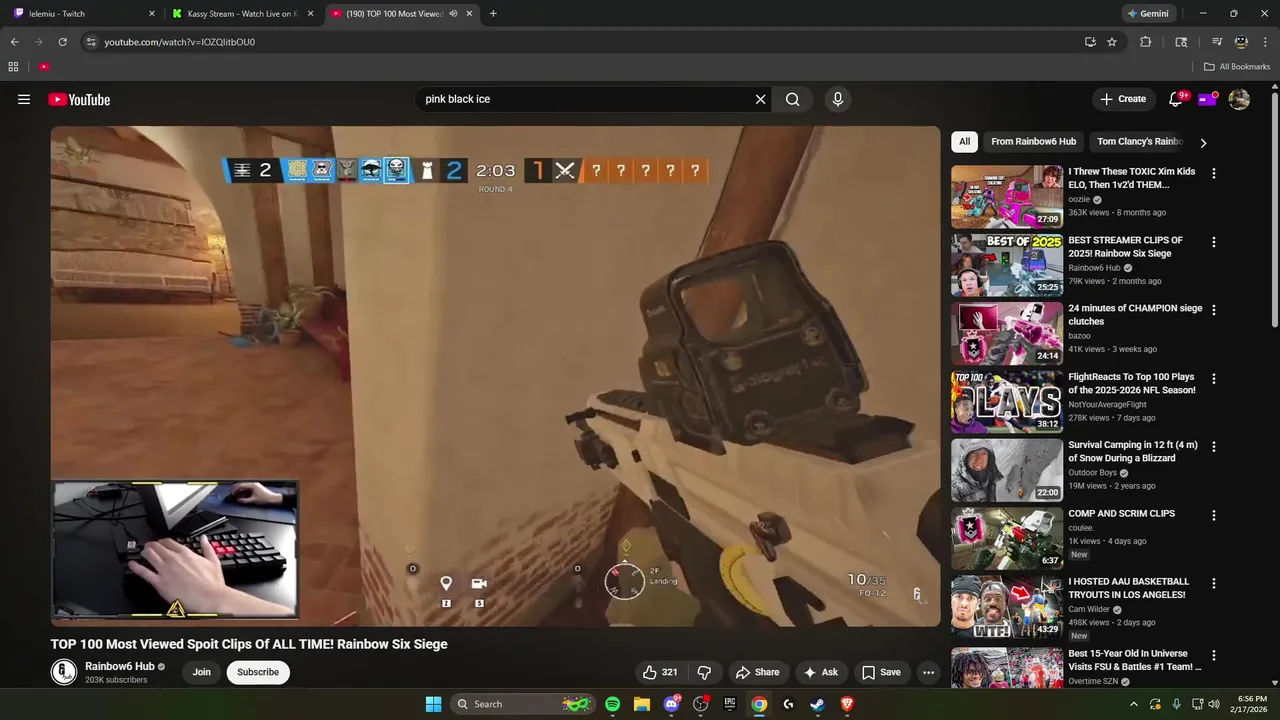
Task: Open Chrome three-dot menu
Action: pos(1265,42)
